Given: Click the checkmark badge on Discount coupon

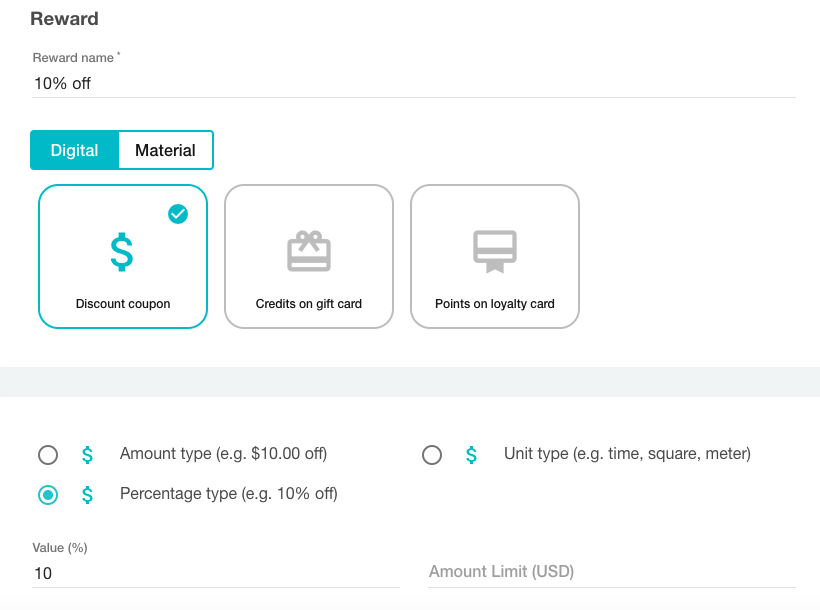Looking at the screenshot, I should [x=178, y=214].
